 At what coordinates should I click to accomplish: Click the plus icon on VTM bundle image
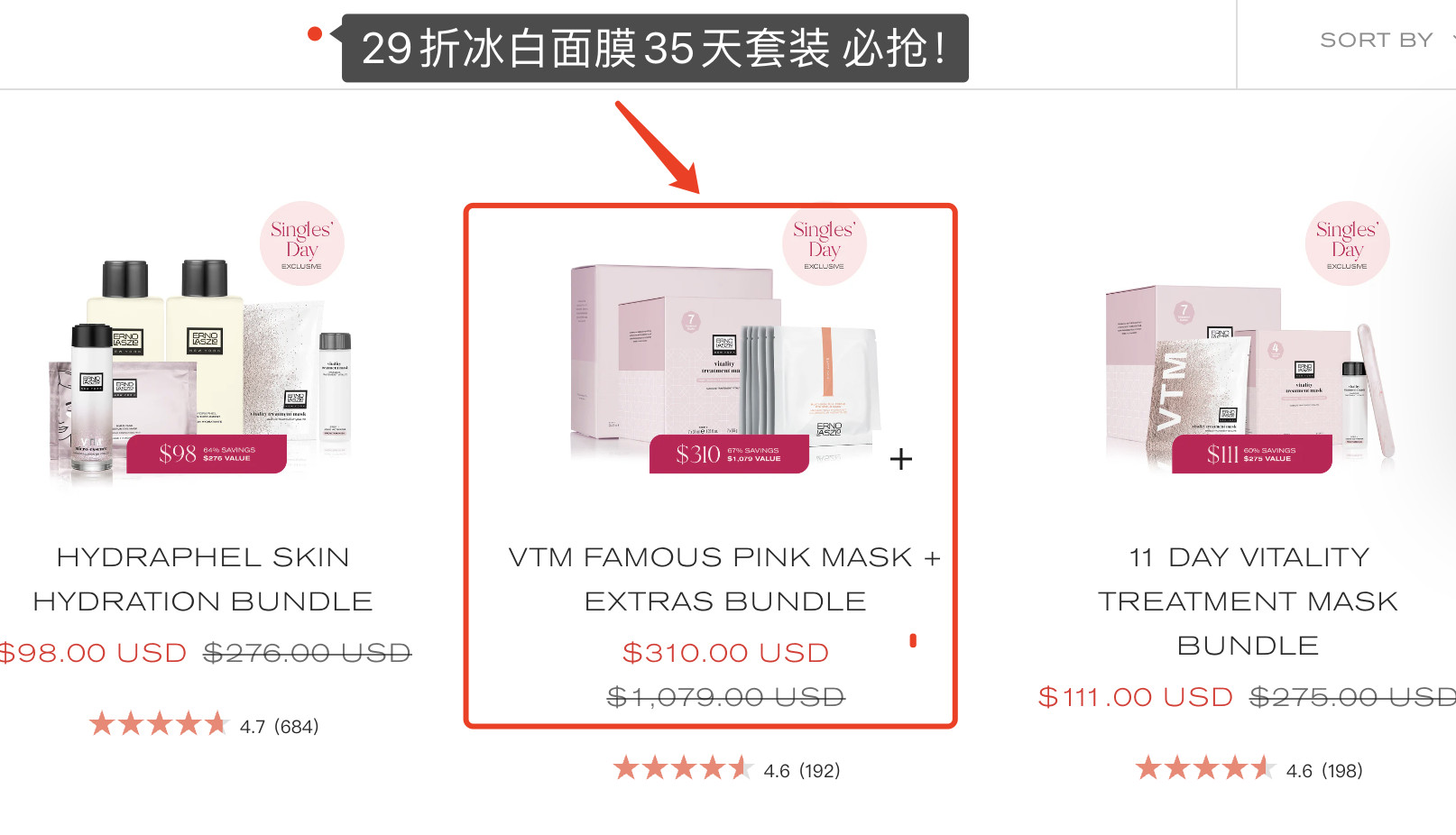[x=900, y=459]
